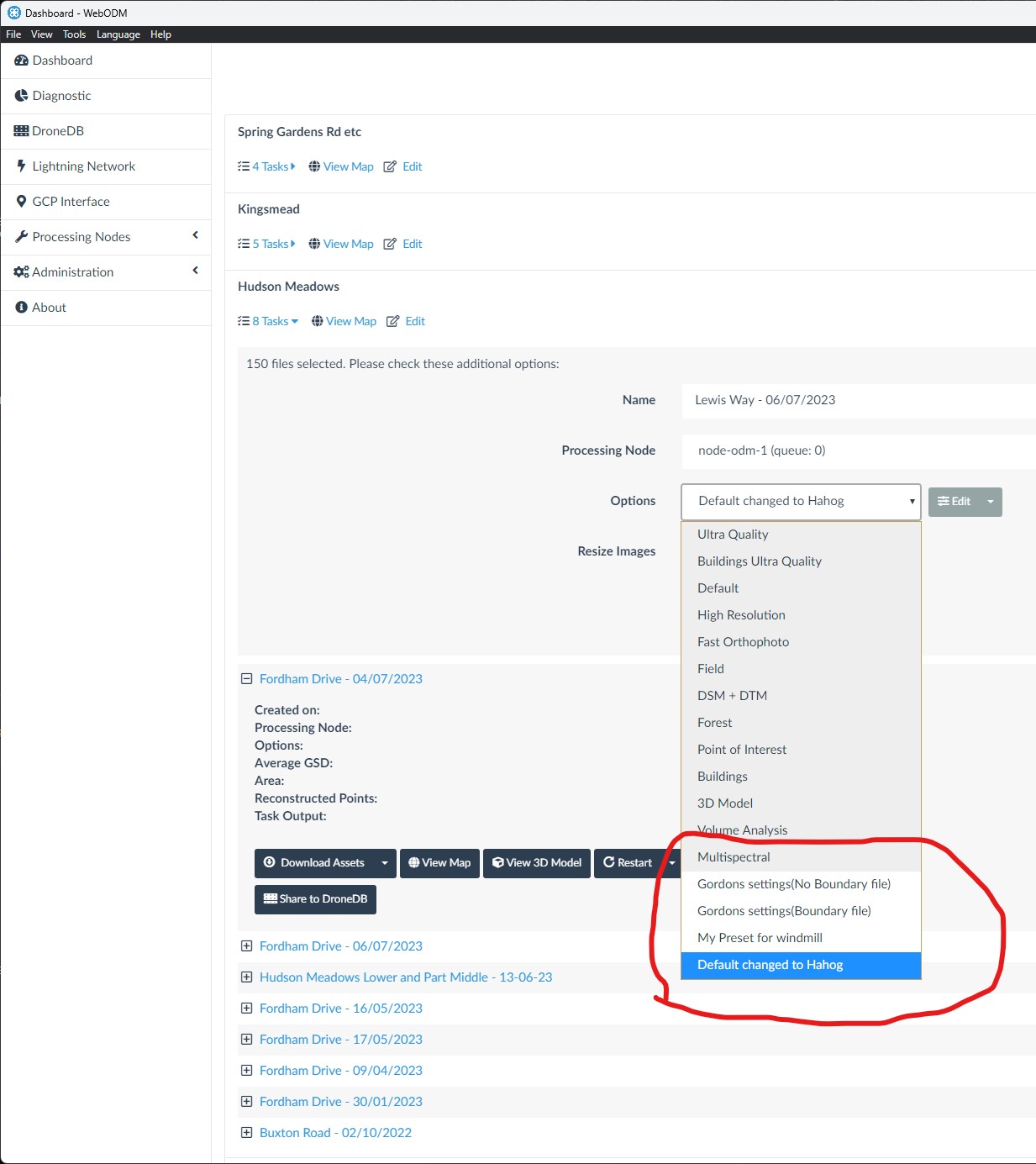This screenshot has width=1036, height=1164.
Task: Click the View 3D Model button
Action: pos(536,863)
